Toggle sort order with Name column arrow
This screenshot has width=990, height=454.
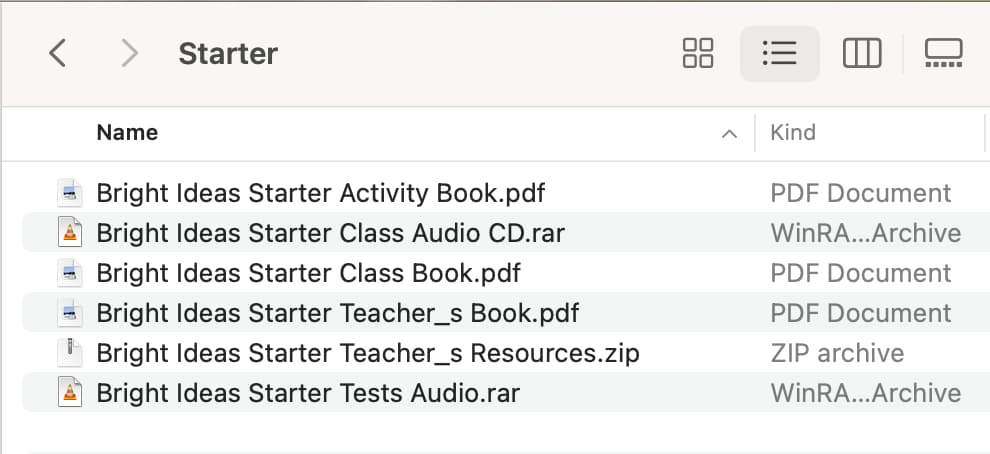pyautogui.click(x=729, y=133)
